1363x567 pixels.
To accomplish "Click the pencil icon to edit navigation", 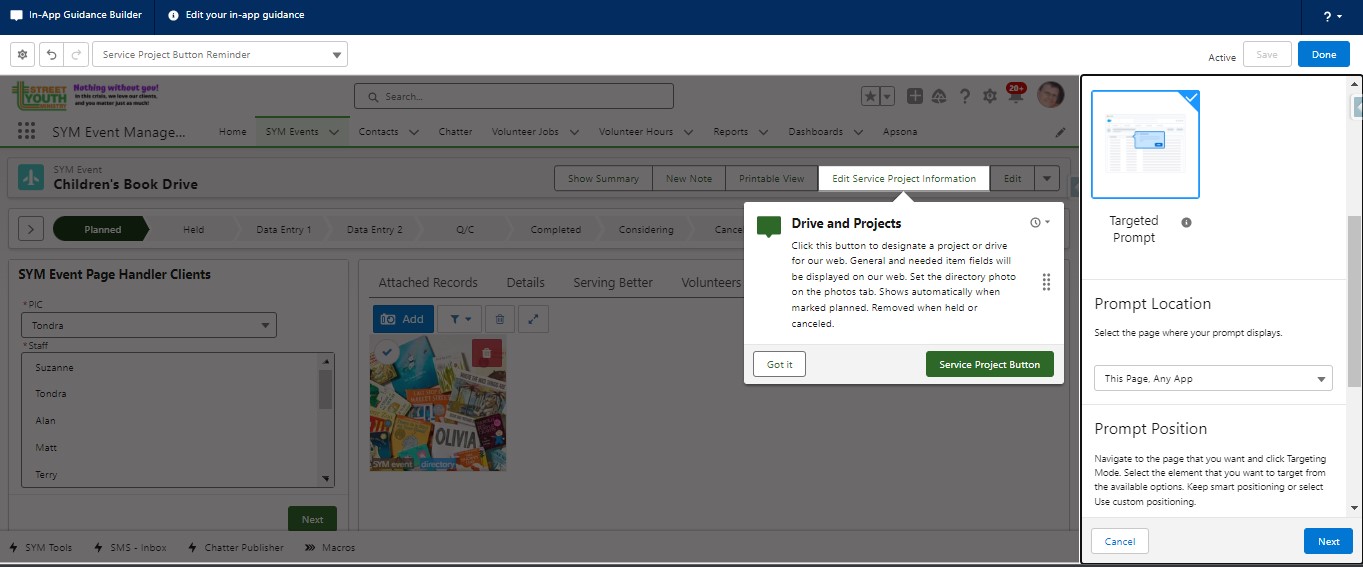I will pos(1060,132).
